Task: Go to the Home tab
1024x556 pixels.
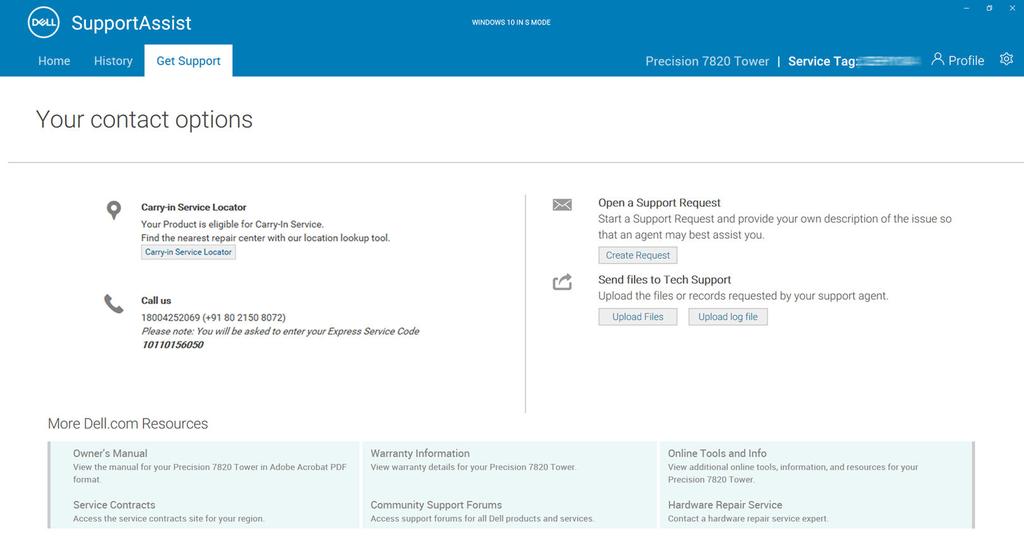Action: coord(54,61)
